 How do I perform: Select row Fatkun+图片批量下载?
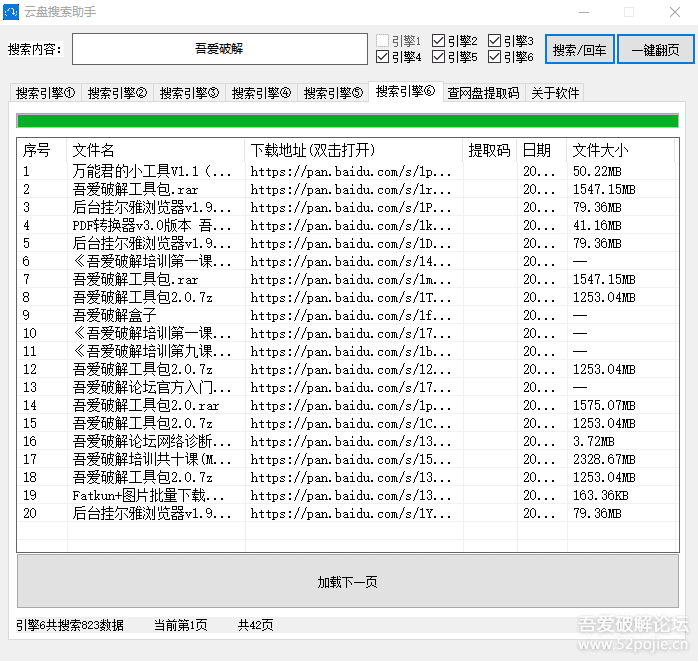(348, 495)
